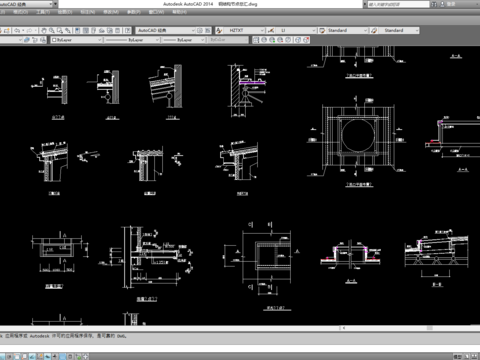Open the 修改(M) menu
Viewport: 480px width, 360px height.
[x=111, y=12]
